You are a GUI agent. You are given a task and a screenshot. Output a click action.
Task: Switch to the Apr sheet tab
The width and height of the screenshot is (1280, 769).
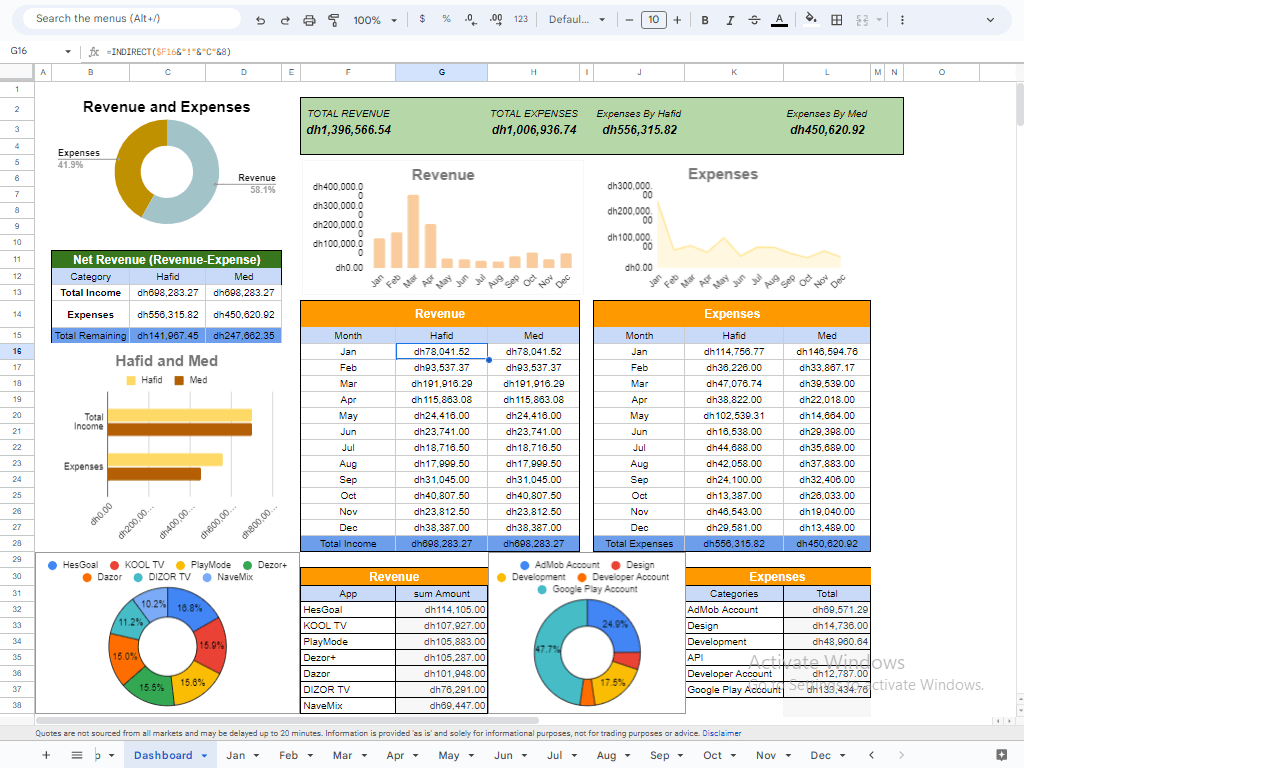tap(395, 755)
